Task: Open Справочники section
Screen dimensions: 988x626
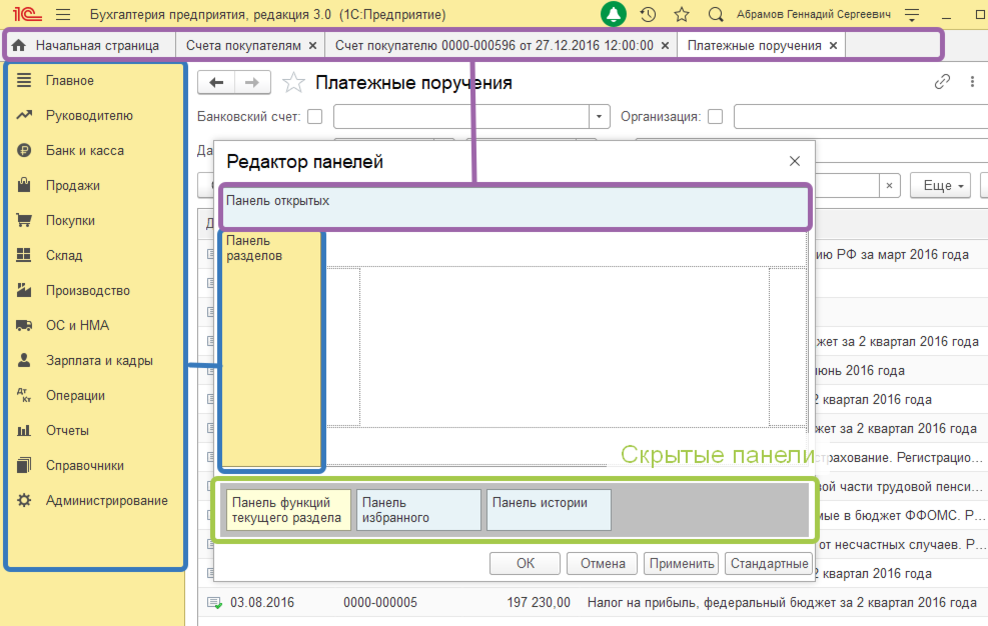Action: pyautogui.click(x=84, y=465)
